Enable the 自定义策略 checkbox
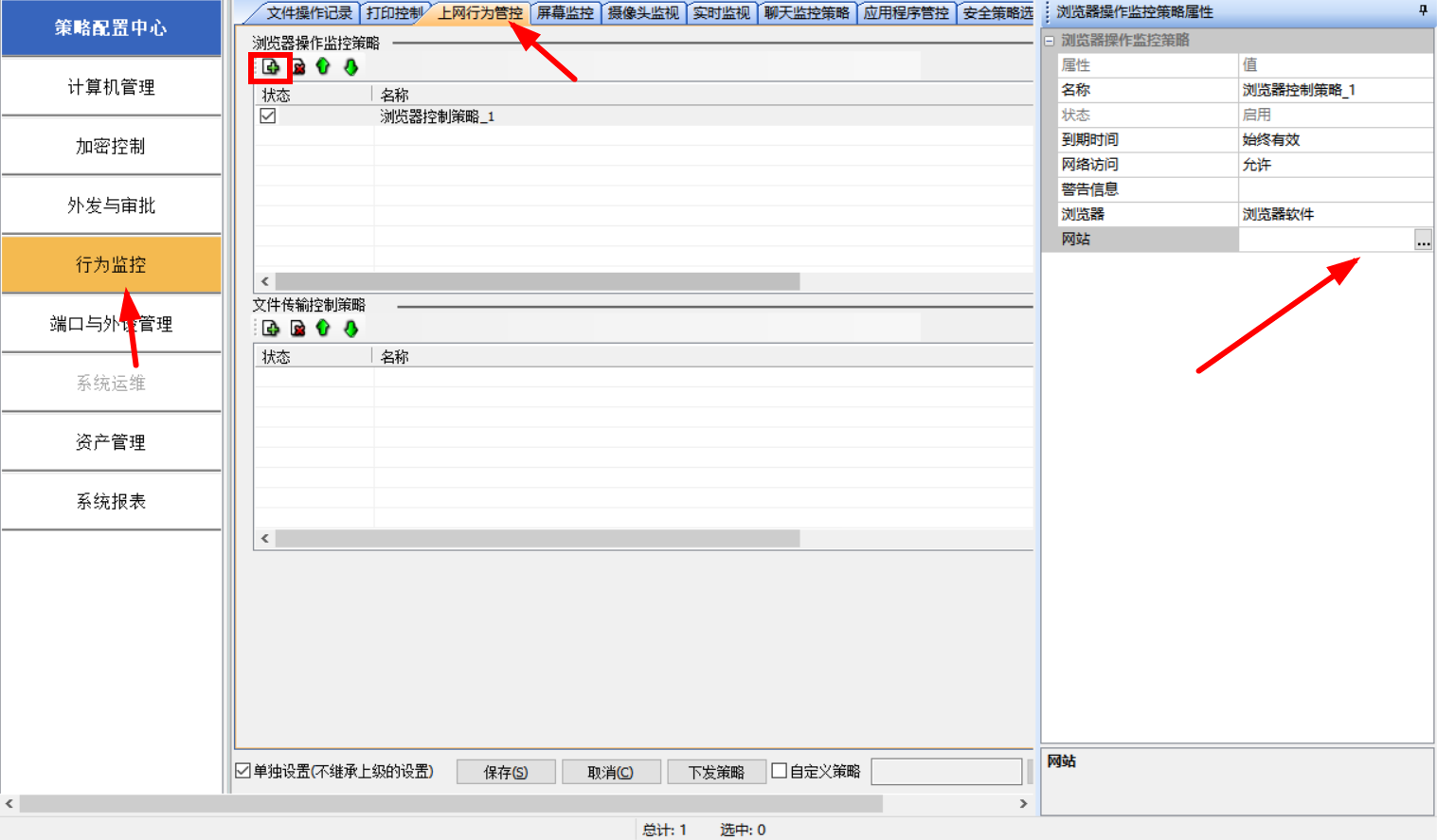 click(780, 771)
